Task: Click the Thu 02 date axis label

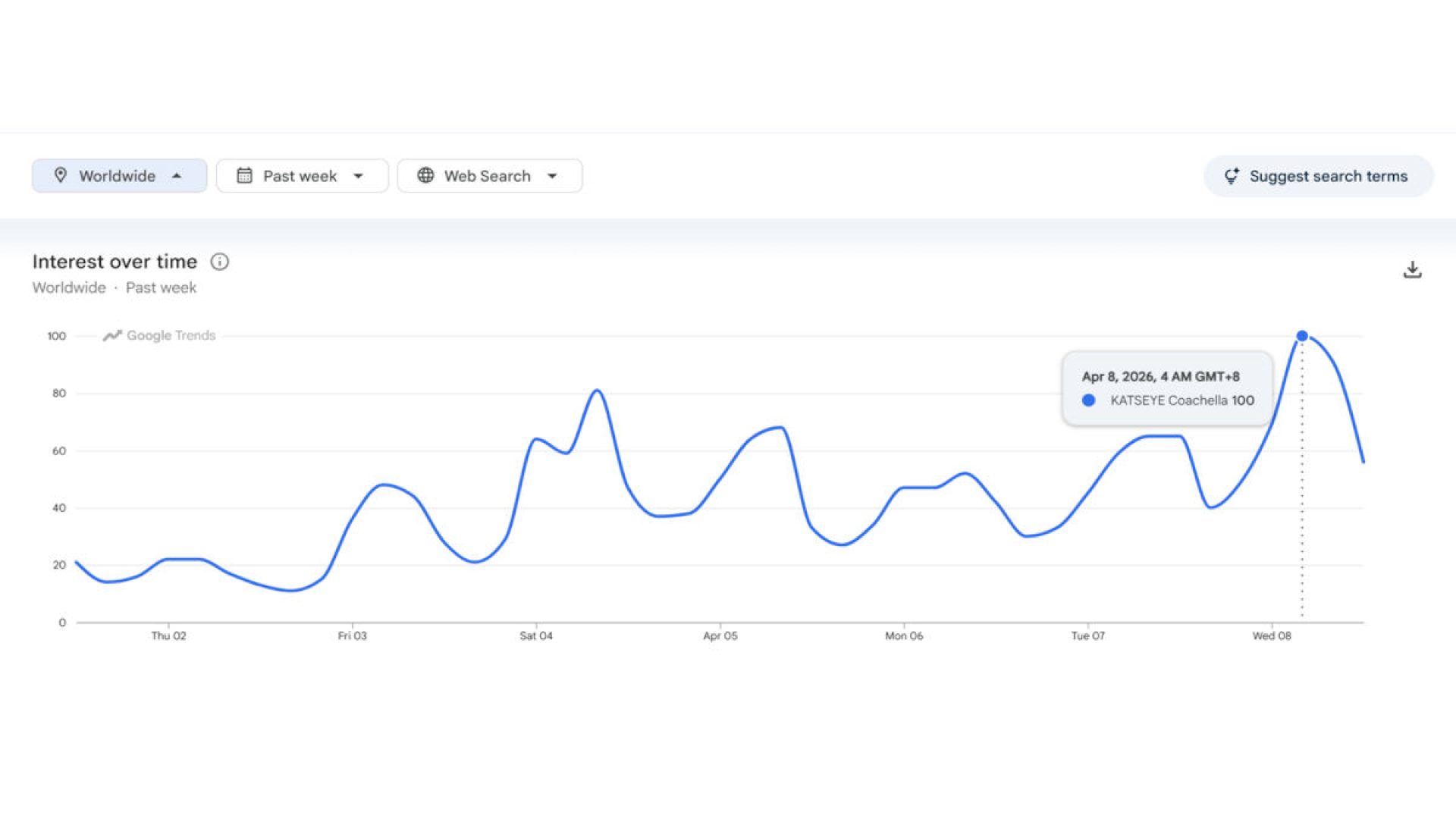Action: tap(168, 635)
